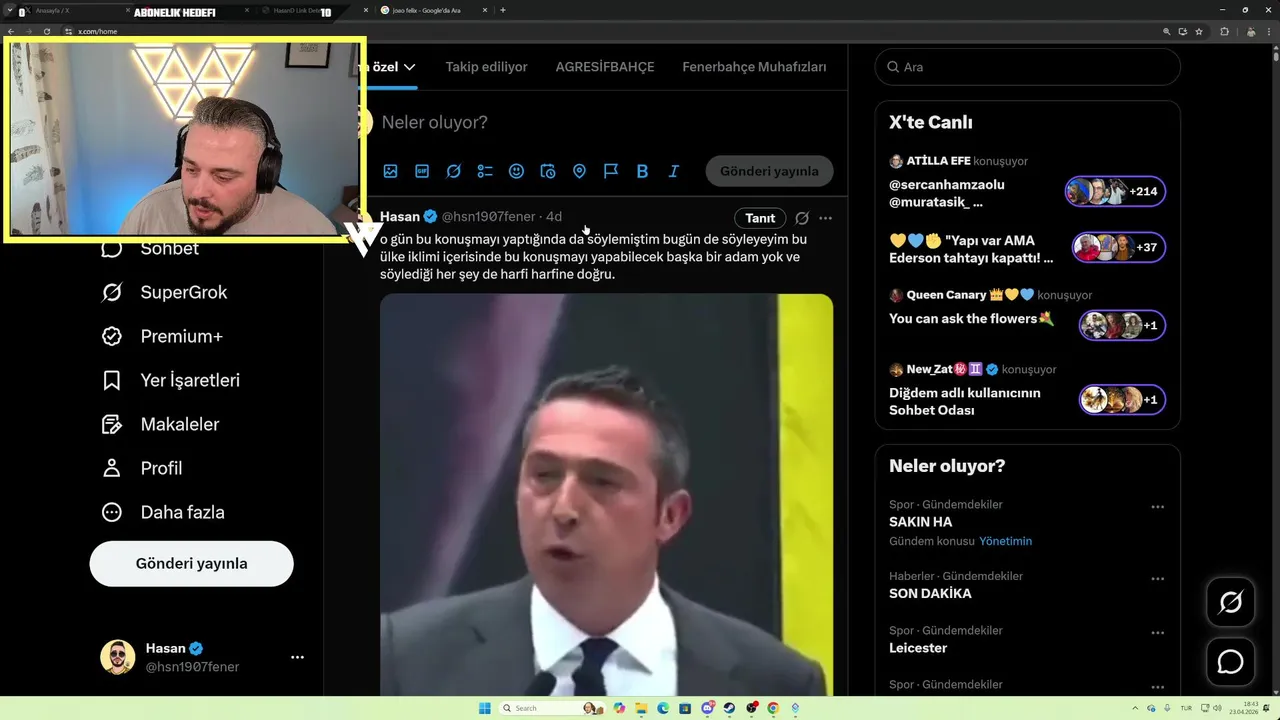Image resolution: width=1280 pixels, height=720 pixels.
Task: Launch Steam from the taskbar
Action: coord(729,708)
